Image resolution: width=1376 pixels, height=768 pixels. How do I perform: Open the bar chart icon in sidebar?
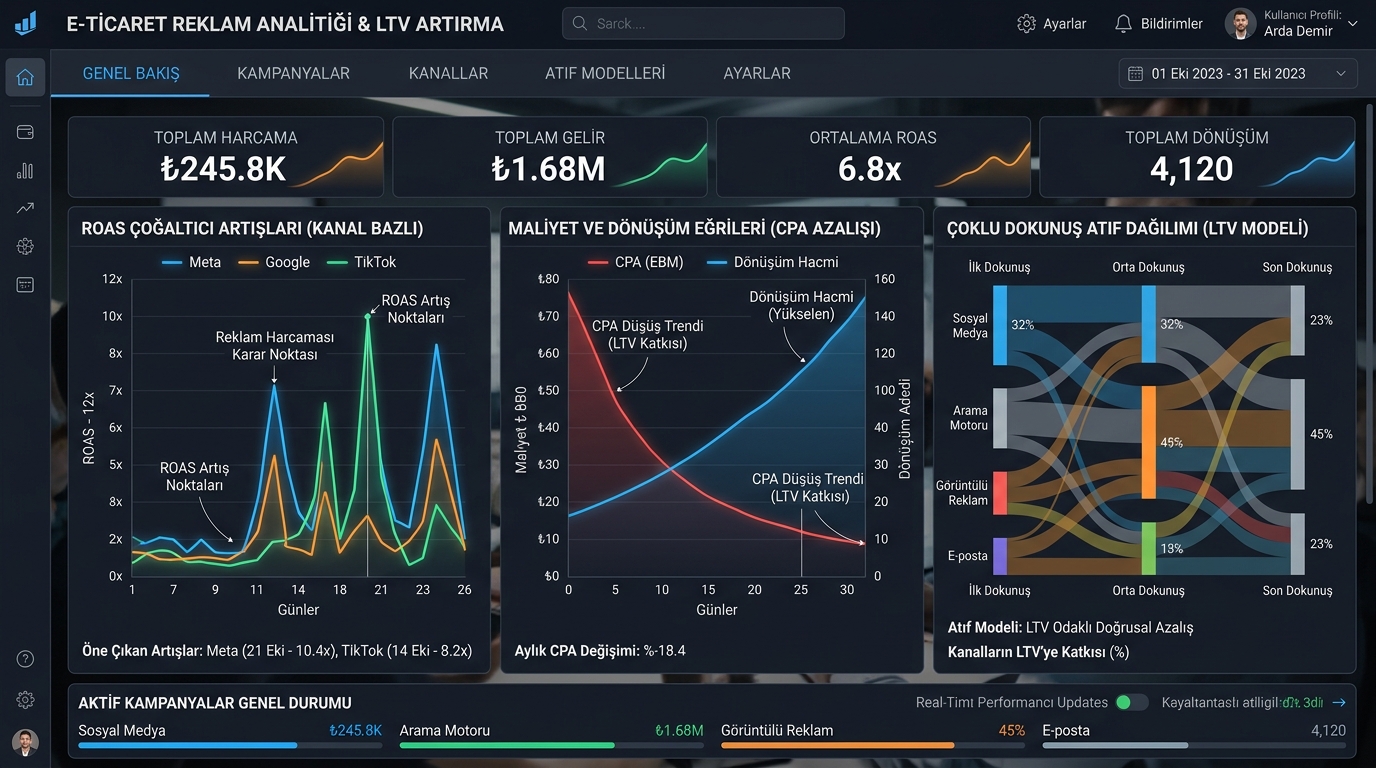pyautogui.click(x=25, y=171)
